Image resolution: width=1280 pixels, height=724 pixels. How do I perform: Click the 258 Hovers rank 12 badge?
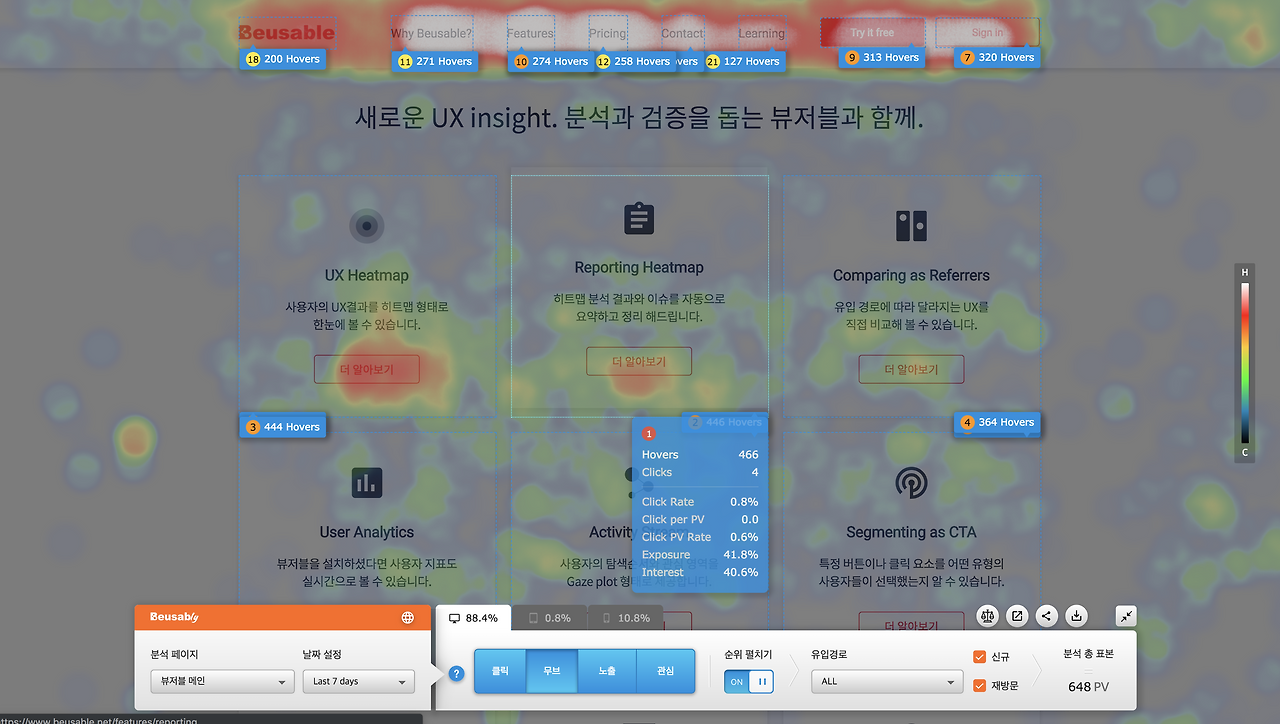[x=634, y=61]
